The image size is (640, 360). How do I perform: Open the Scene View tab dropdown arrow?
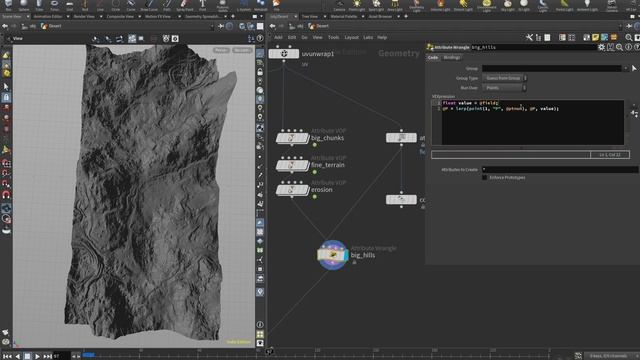point(27,17)
